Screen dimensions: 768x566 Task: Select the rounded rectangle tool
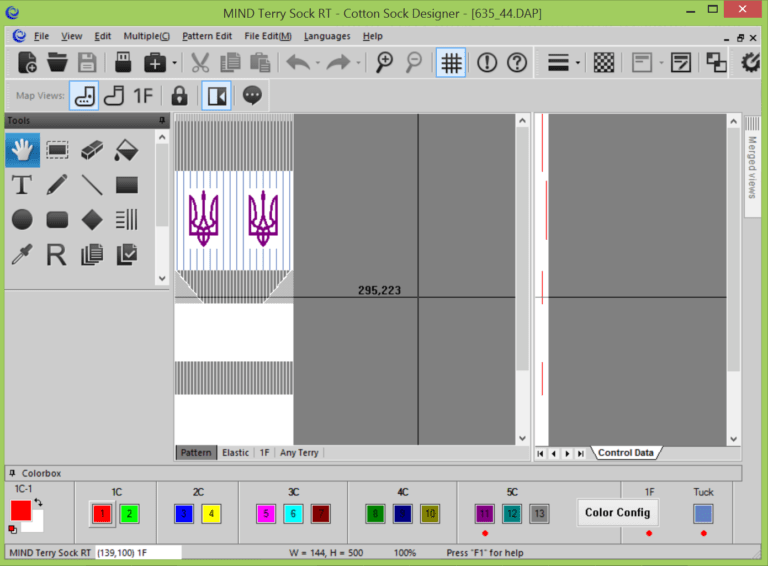(x=57, y=219)
